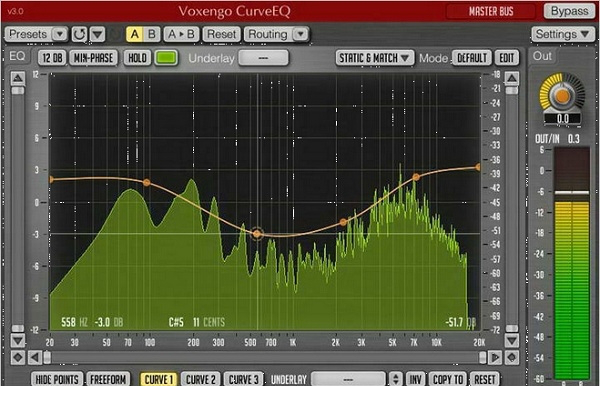The image size is (600, 401).
Task: Select the A state slot
Action: pyautogui.click(x=134, y=34)
